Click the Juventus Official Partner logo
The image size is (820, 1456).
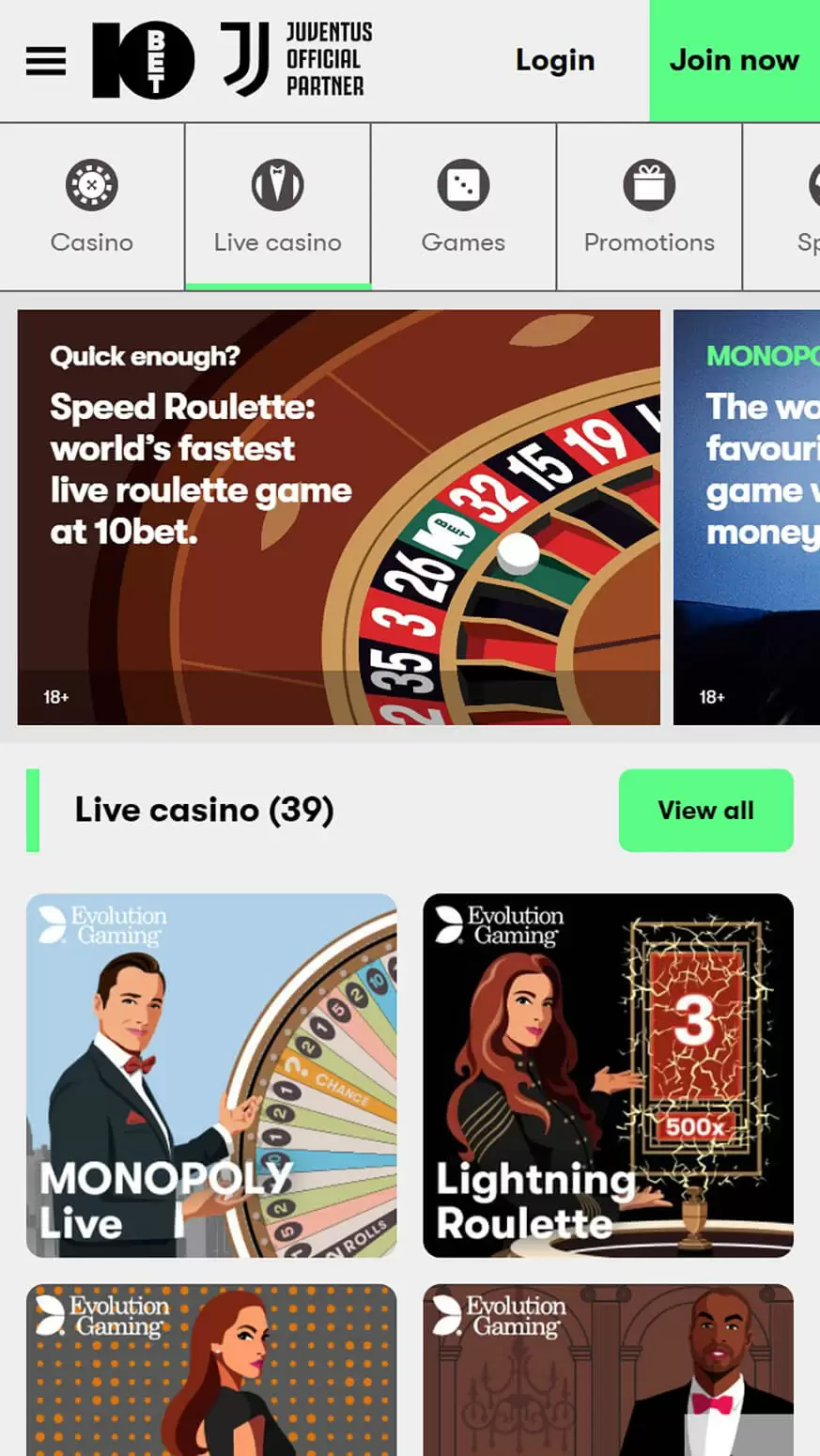point(297,60)
